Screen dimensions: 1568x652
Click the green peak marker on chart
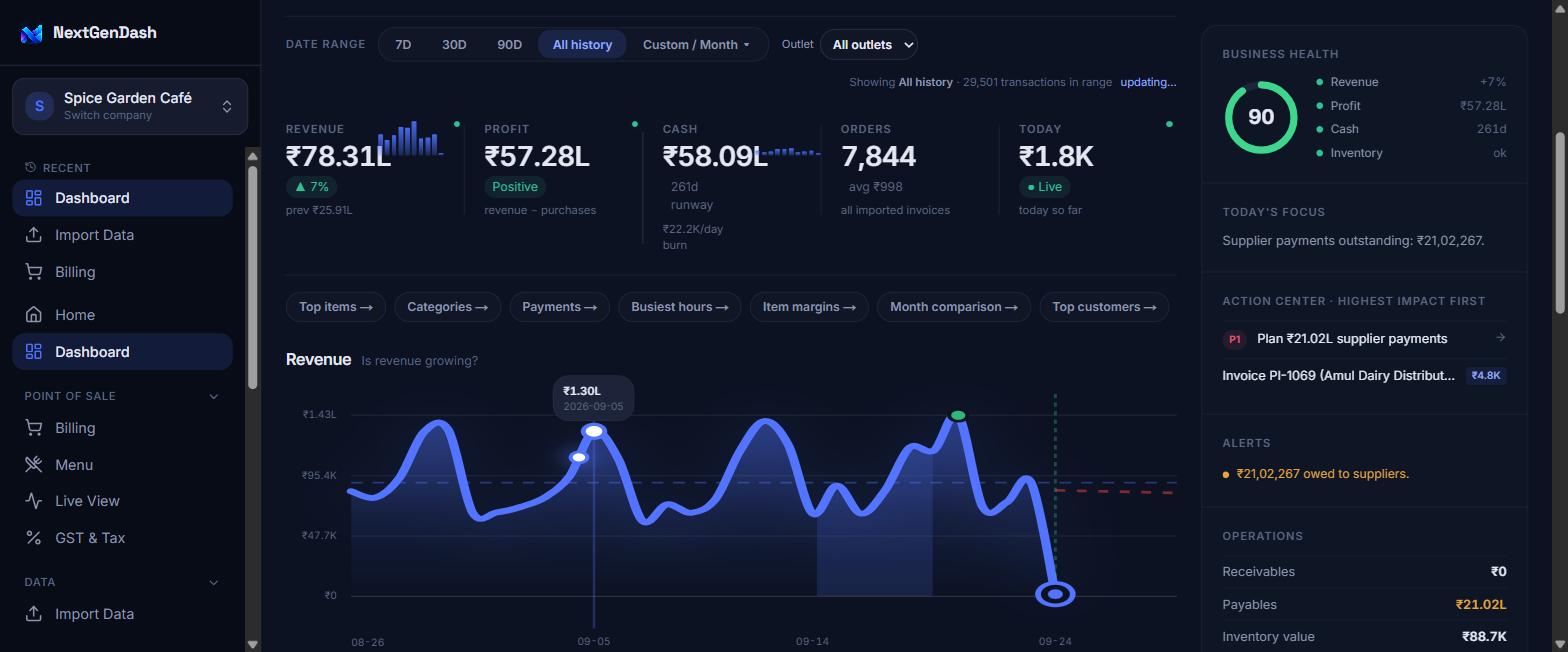click(x=958, y=415)
